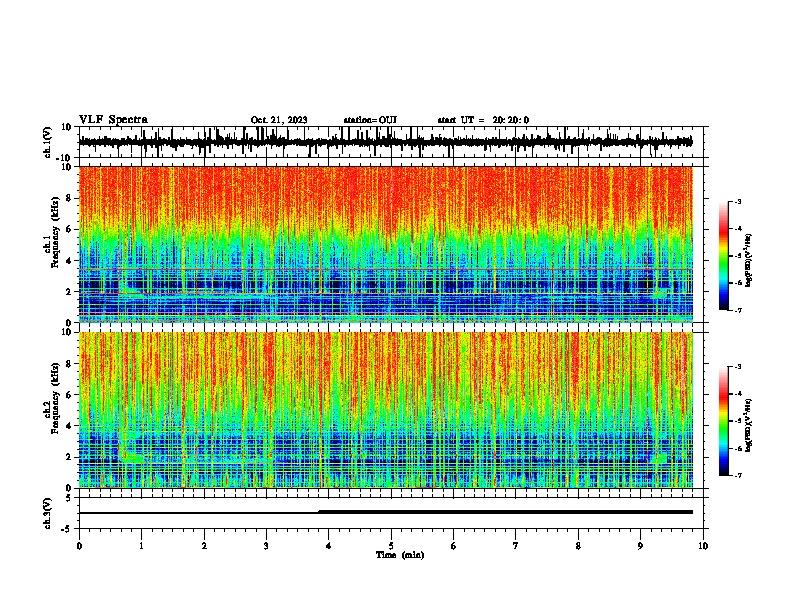Viewport: 792px width, 612px height.
Task: Click the ch.3(V) black signal line
Action: 386,512
